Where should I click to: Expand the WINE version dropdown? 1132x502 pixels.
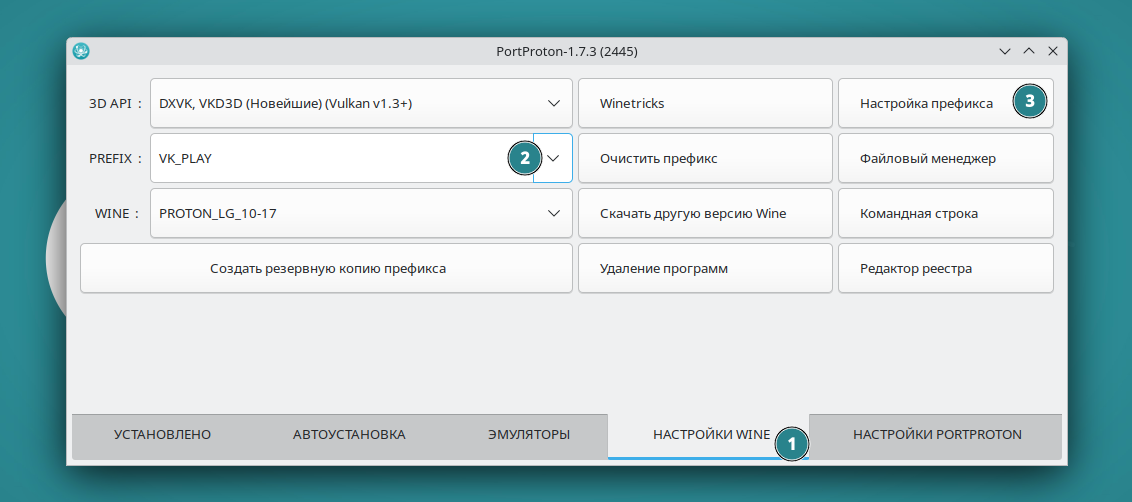click(553, 213)
